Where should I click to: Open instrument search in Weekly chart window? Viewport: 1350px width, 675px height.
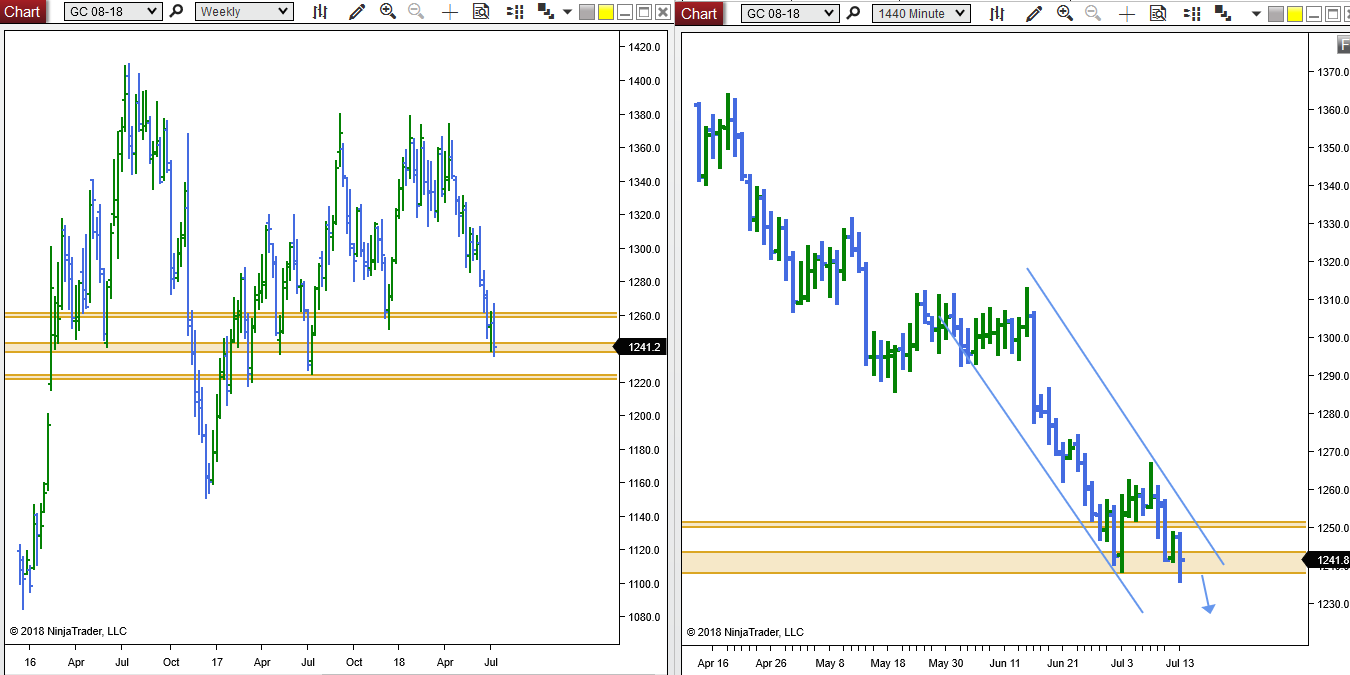coord(176,12)
